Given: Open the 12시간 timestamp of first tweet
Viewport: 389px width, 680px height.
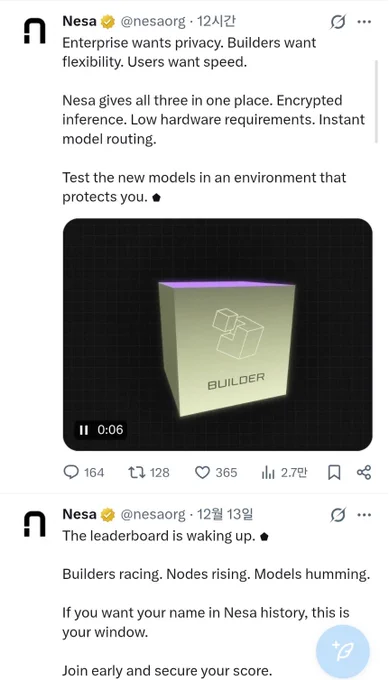Looking at the screenshot, I should (216, 21).
